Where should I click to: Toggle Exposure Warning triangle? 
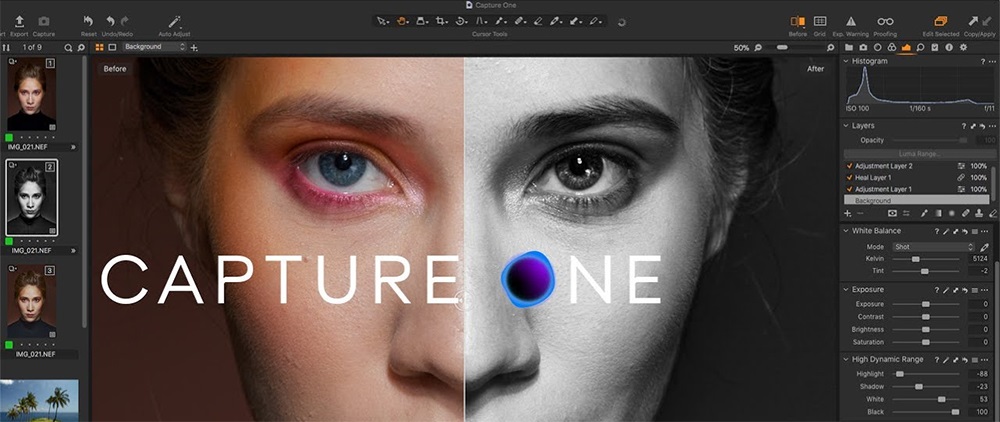pyautogui.click(x=851, y=22)
